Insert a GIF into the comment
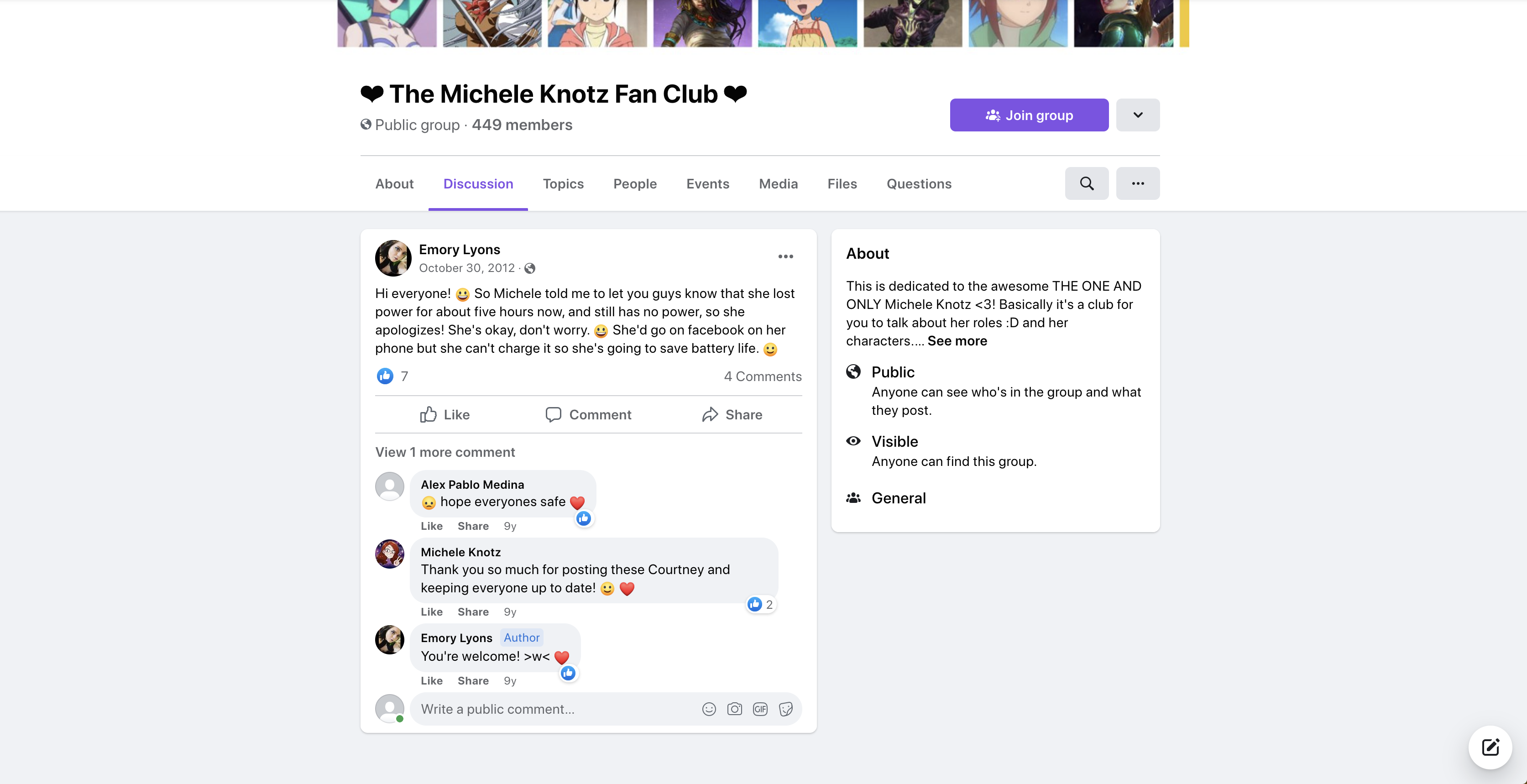The image size is (1527, 784). 760,709
